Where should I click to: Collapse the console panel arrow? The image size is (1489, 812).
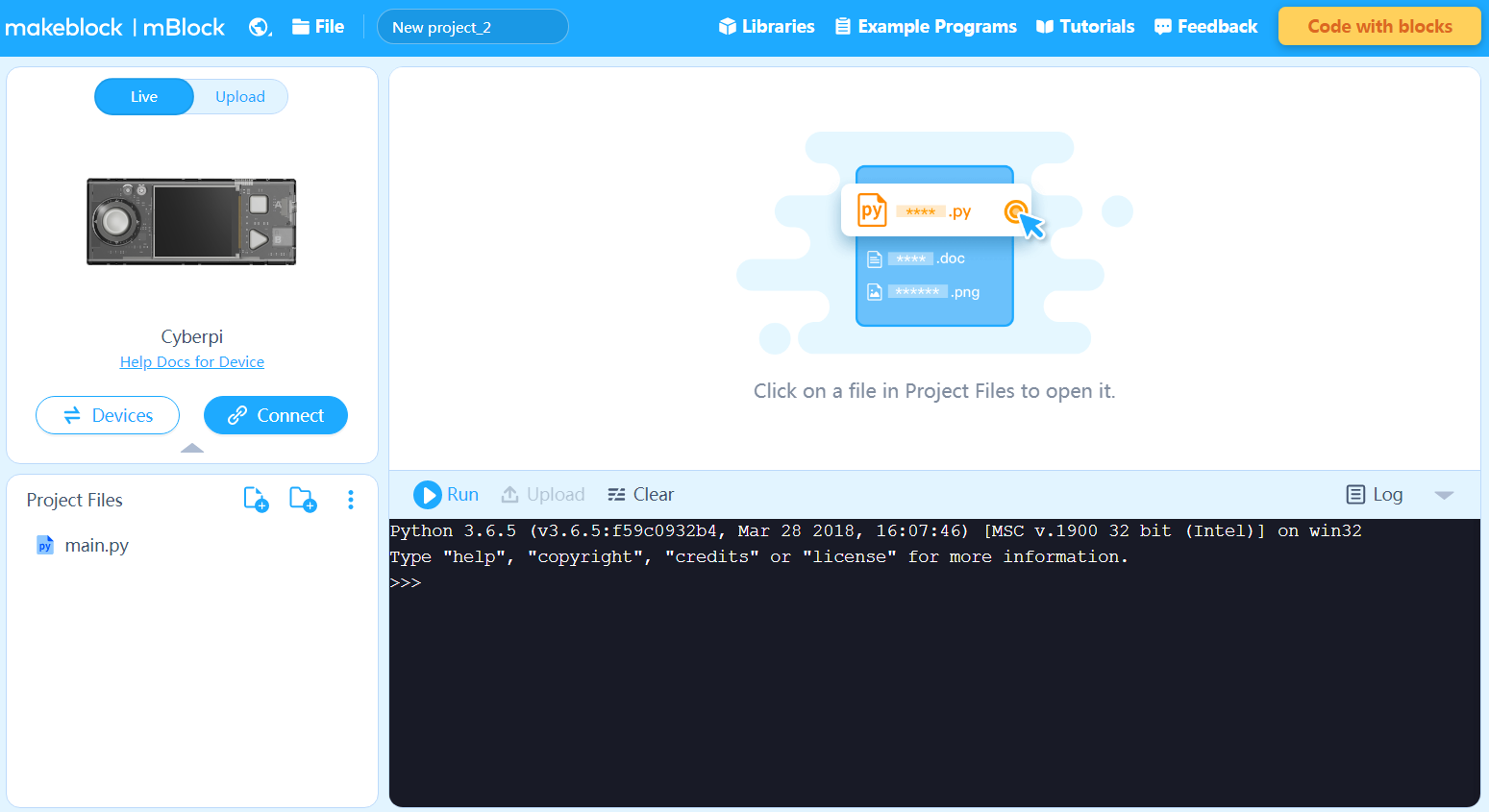coord(1444,495)
